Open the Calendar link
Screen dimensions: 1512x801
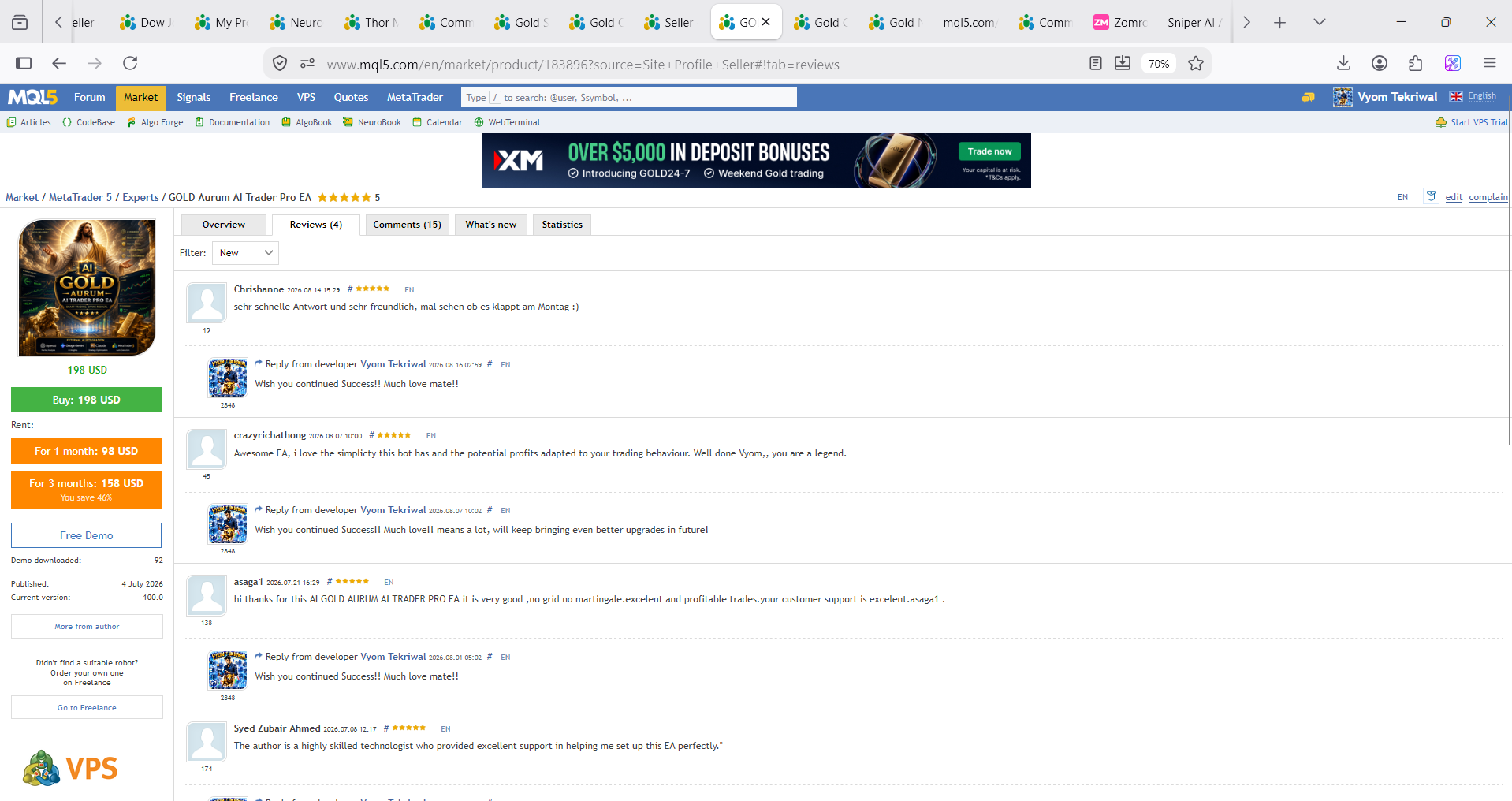click(438, 122)
